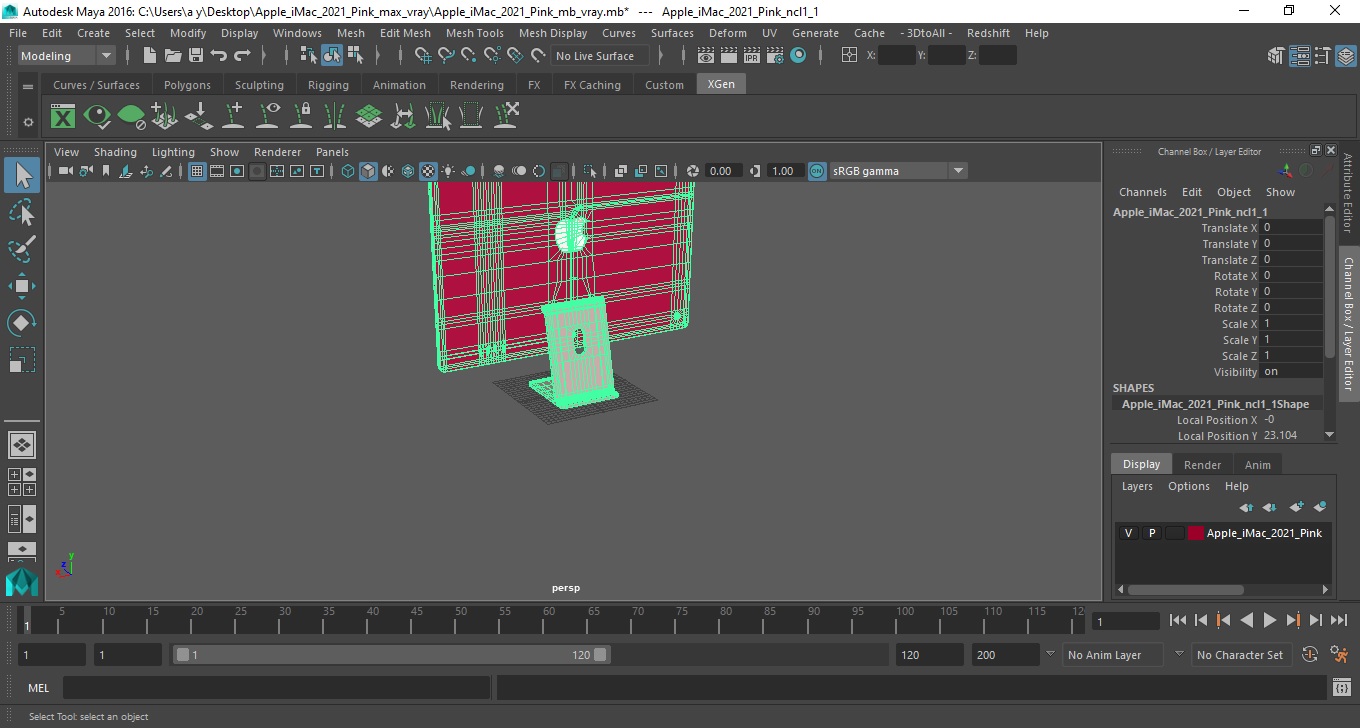Open Script Editor icon beside the command line
Screen dimensions: 1360x728
coord(1343,688)
